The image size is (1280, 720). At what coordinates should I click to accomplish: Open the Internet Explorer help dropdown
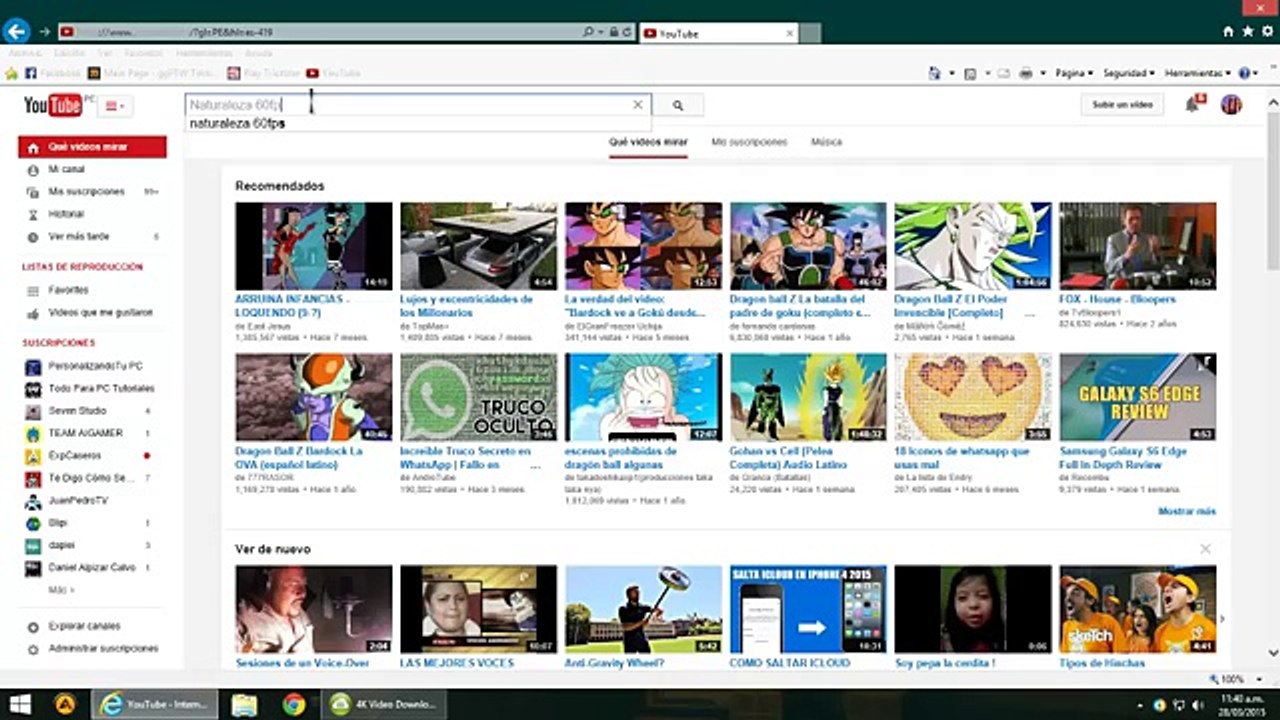1247,73
